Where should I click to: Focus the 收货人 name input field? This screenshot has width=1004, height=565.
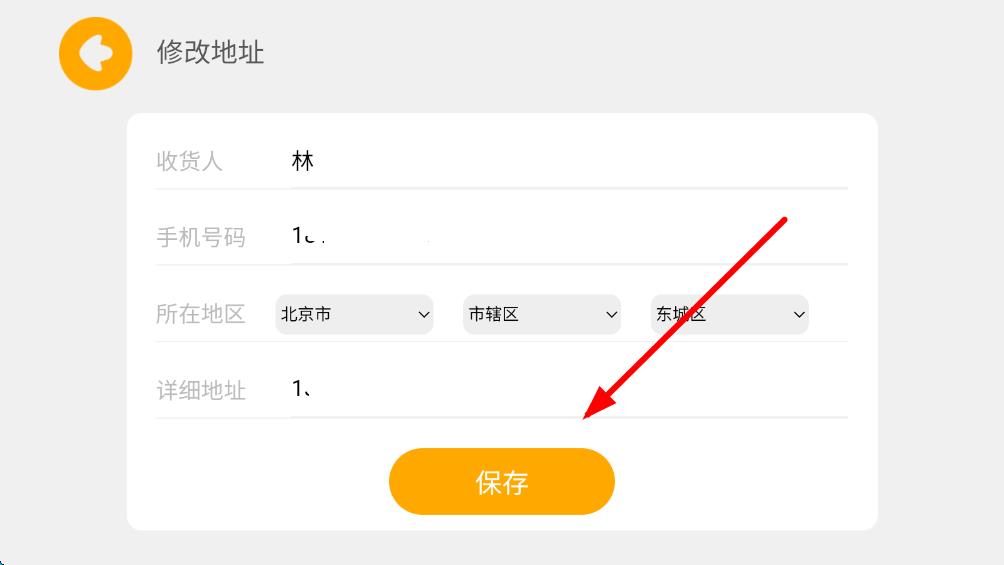coord(570,161)
